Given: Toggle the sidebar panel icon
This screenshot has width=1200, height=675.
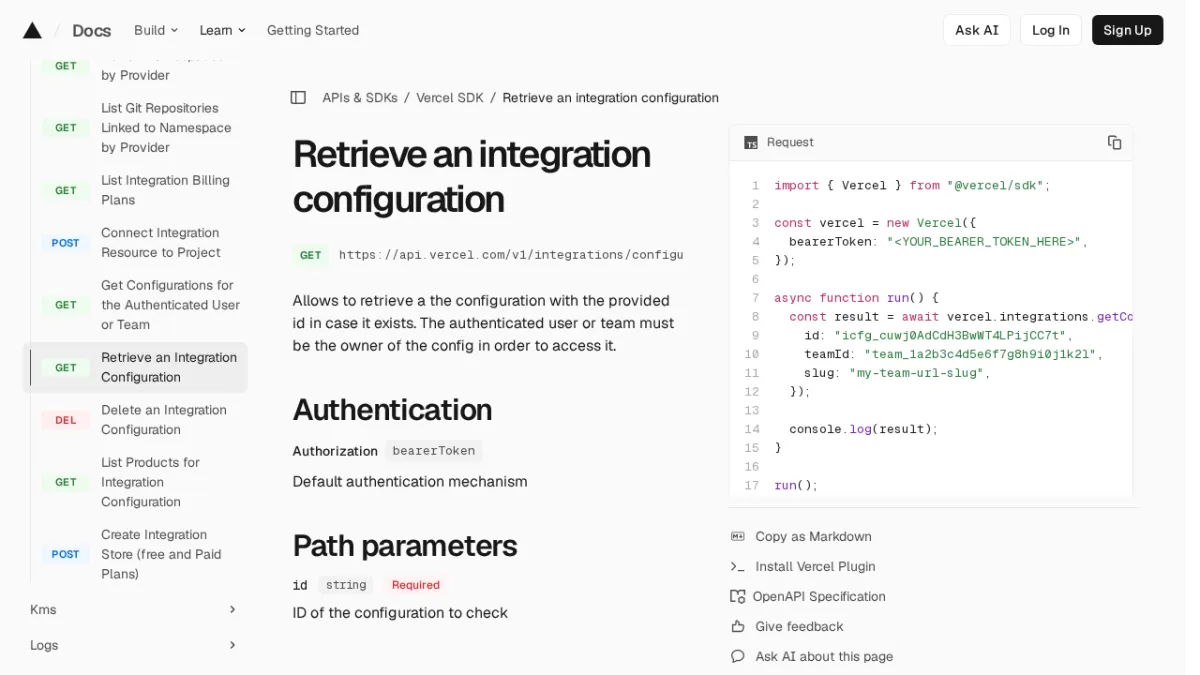Looking at the screenshot, I should pyautogui.click(x=298, y=98).
